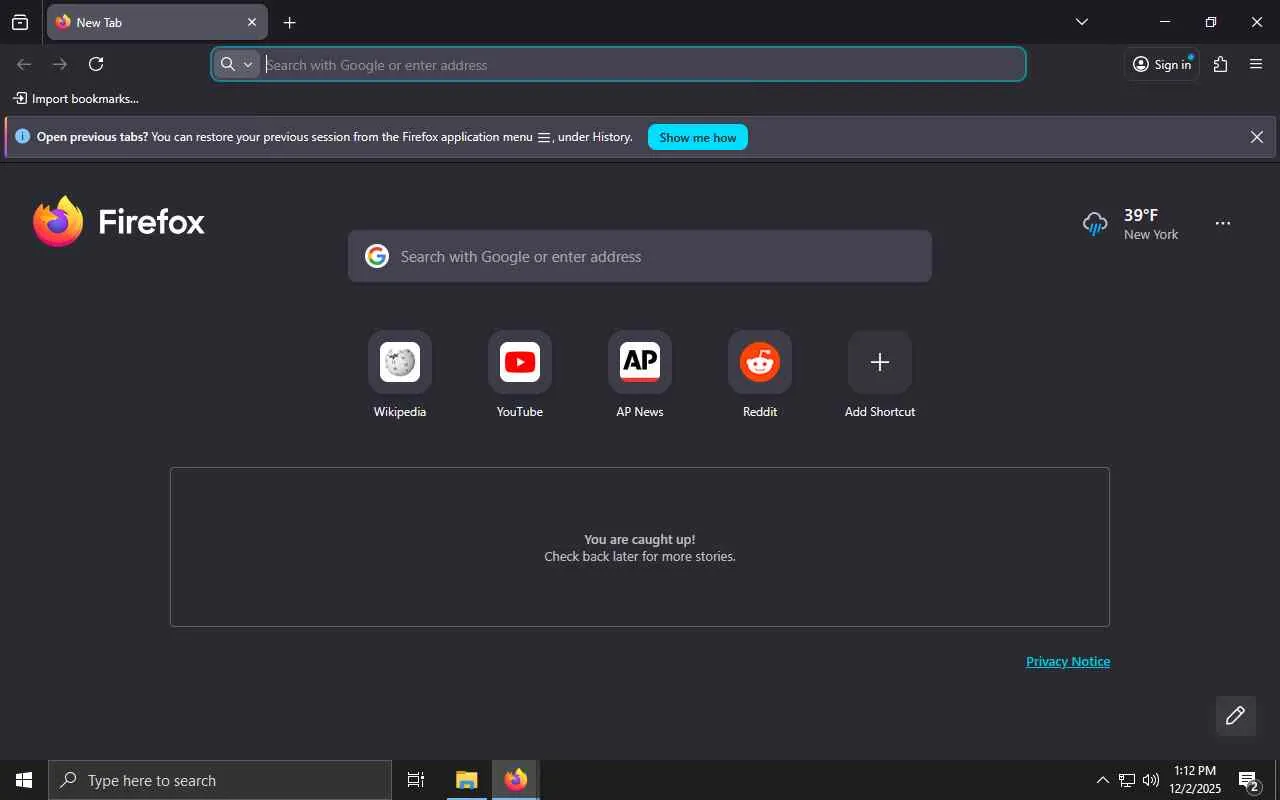Open the Reddit shortcut
Viewport: 1280px width, 800px height.
[760, 375]
